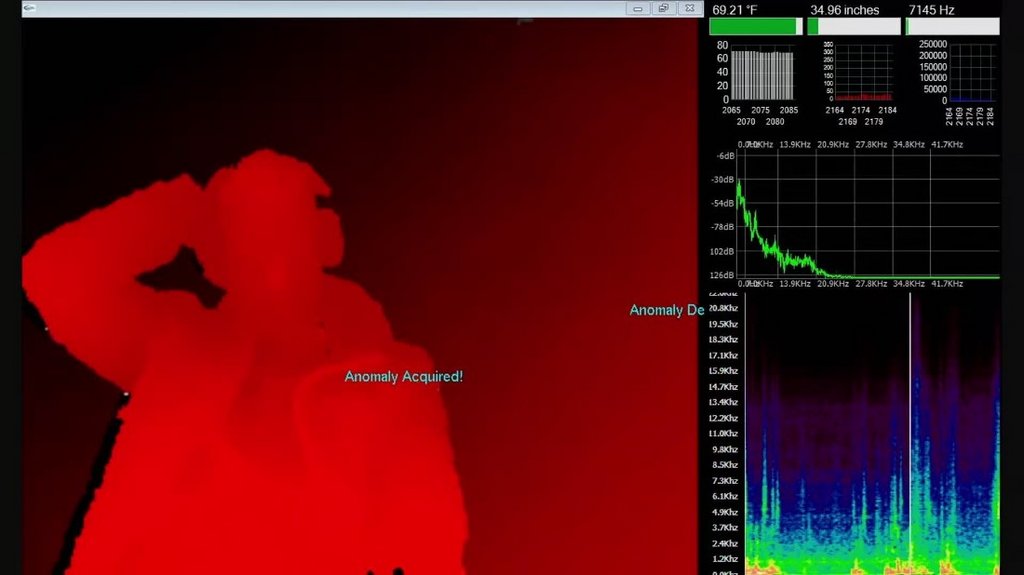Viewport: 1024px width, 575px height.
Task: Click the 2080 label under the temperature chart
Action: (x=775, y=122)
